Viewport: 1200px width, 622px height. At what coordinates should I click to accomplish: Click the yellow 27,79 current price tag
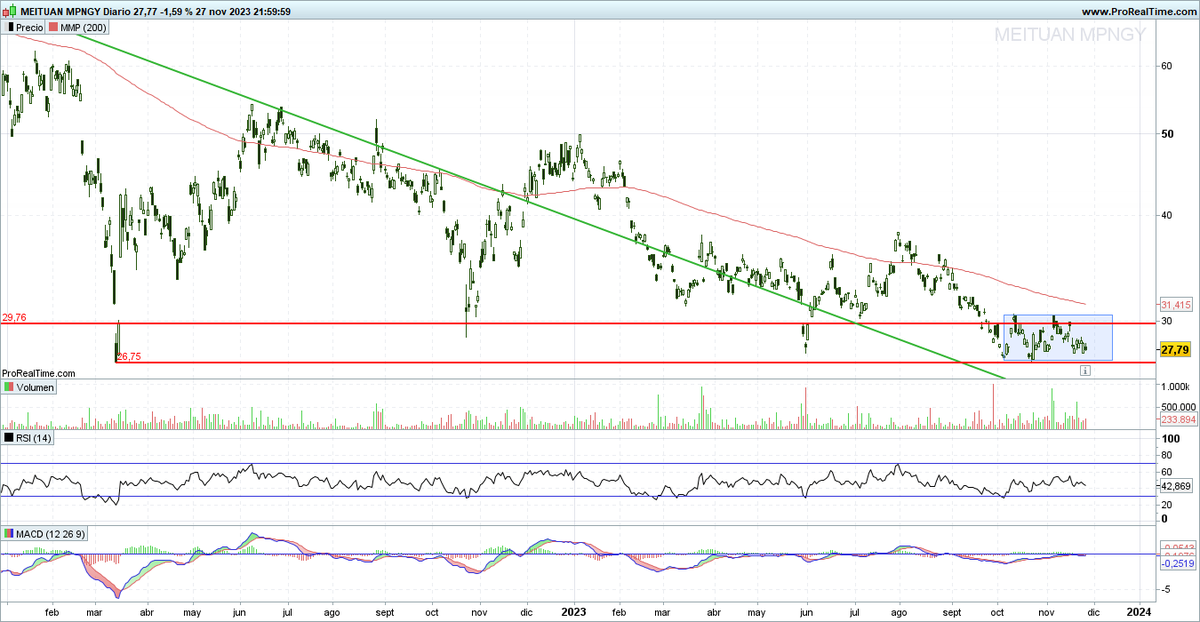tap(1175, 350)
